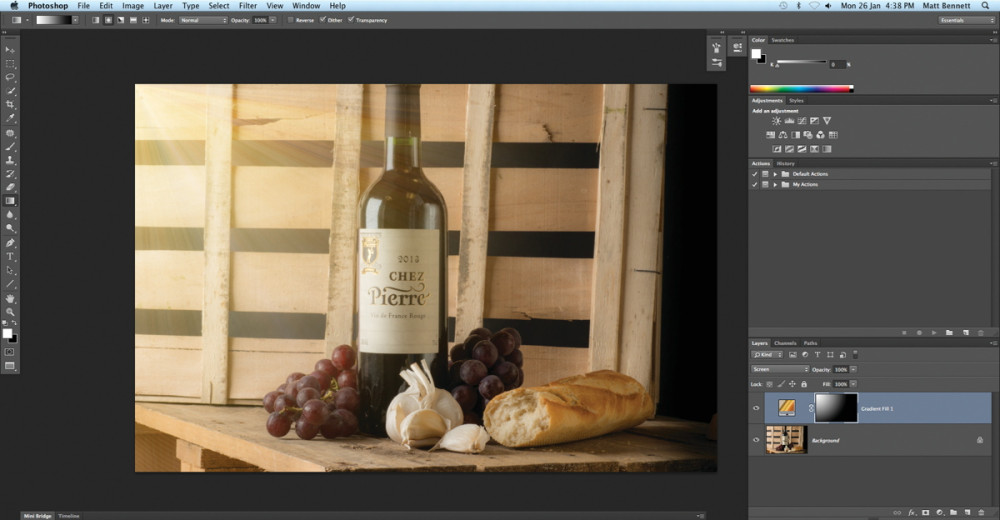Add a Color Balance adjustment
Screen dimensions: 1000x520
pyautogui.click(x=783, y=135)
